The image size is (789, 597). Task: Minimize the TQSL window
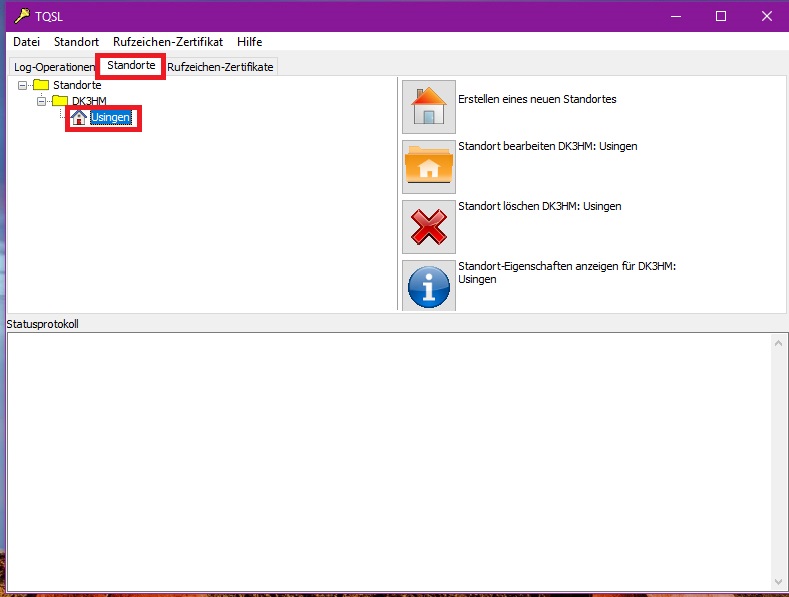tap(676, 16)
